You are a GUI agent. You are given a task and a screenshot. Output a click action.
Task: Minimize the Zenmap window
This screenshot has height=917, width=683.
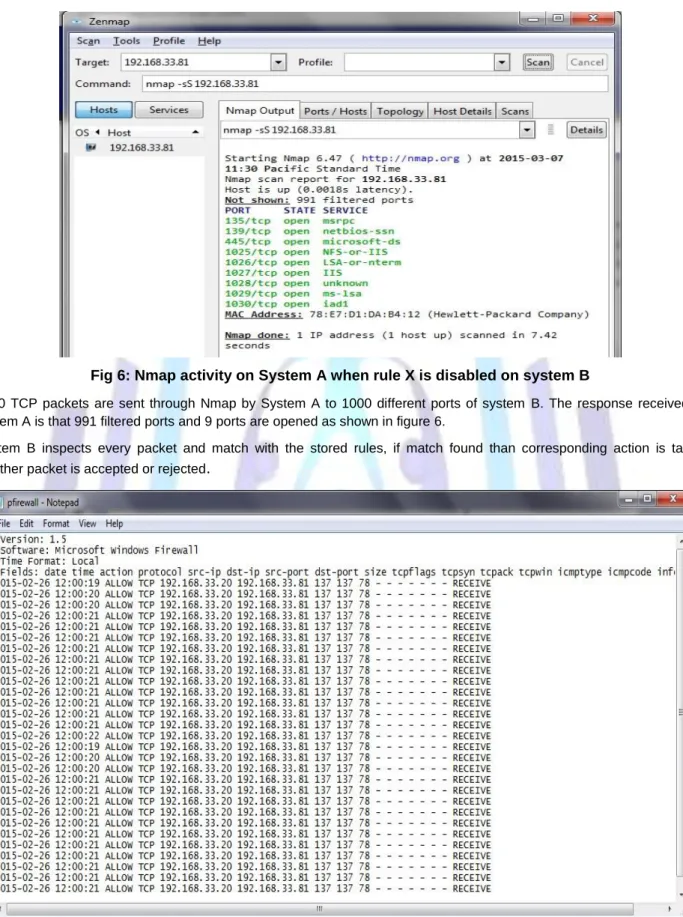pos(533,19)
